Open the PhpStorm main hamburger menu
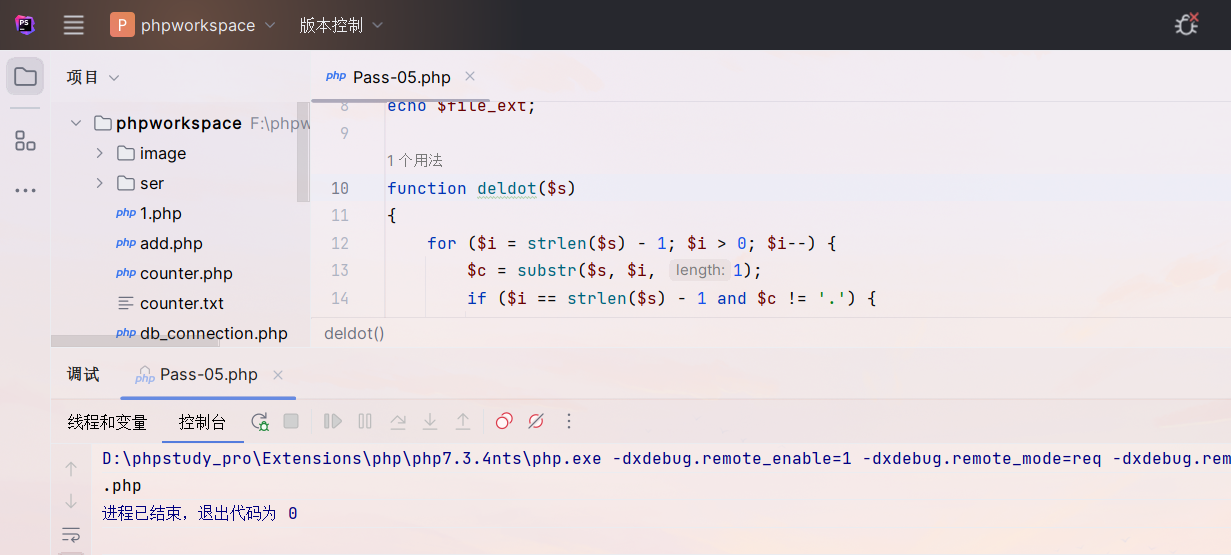This screenshot has width=1231, height=555. (73, 25)
